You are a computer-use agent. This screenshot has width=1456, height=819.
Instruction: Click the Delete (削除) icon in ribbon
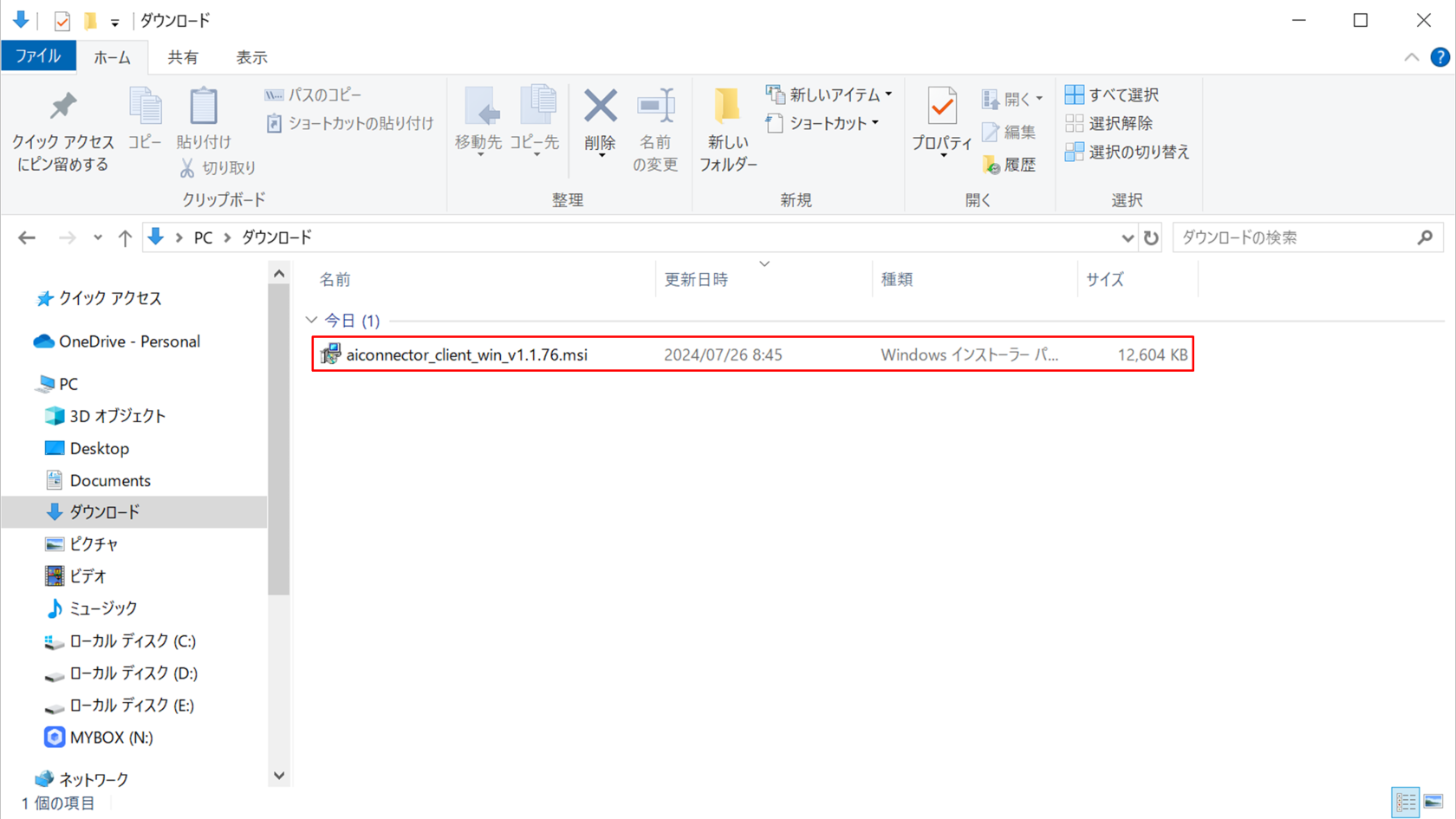point(600,120)
